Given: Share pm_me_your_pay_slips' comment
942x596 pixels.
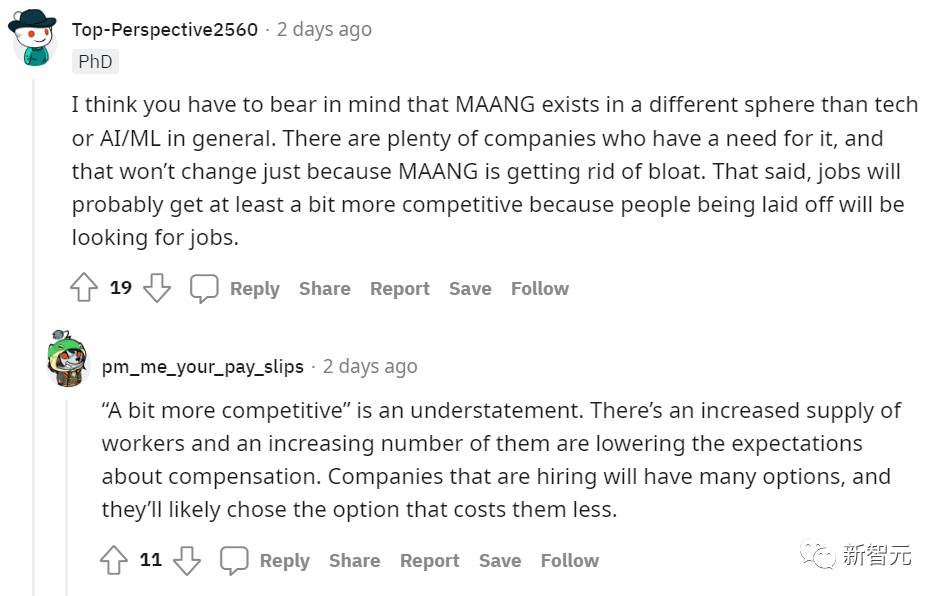Looking at the screenshot, I should coord(354,560).
